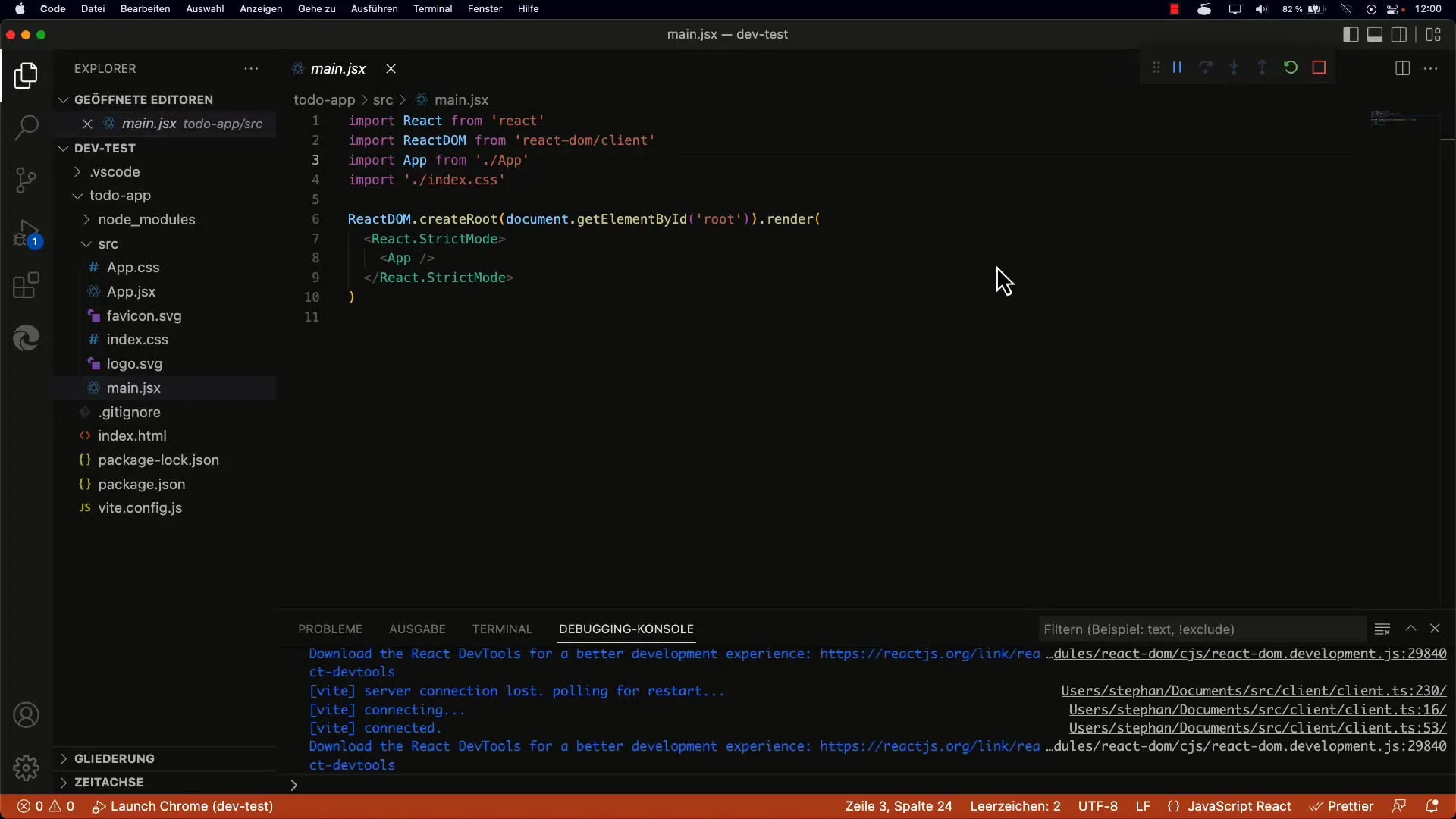Open the Bearbeiten menu

(x=145, y=8)
